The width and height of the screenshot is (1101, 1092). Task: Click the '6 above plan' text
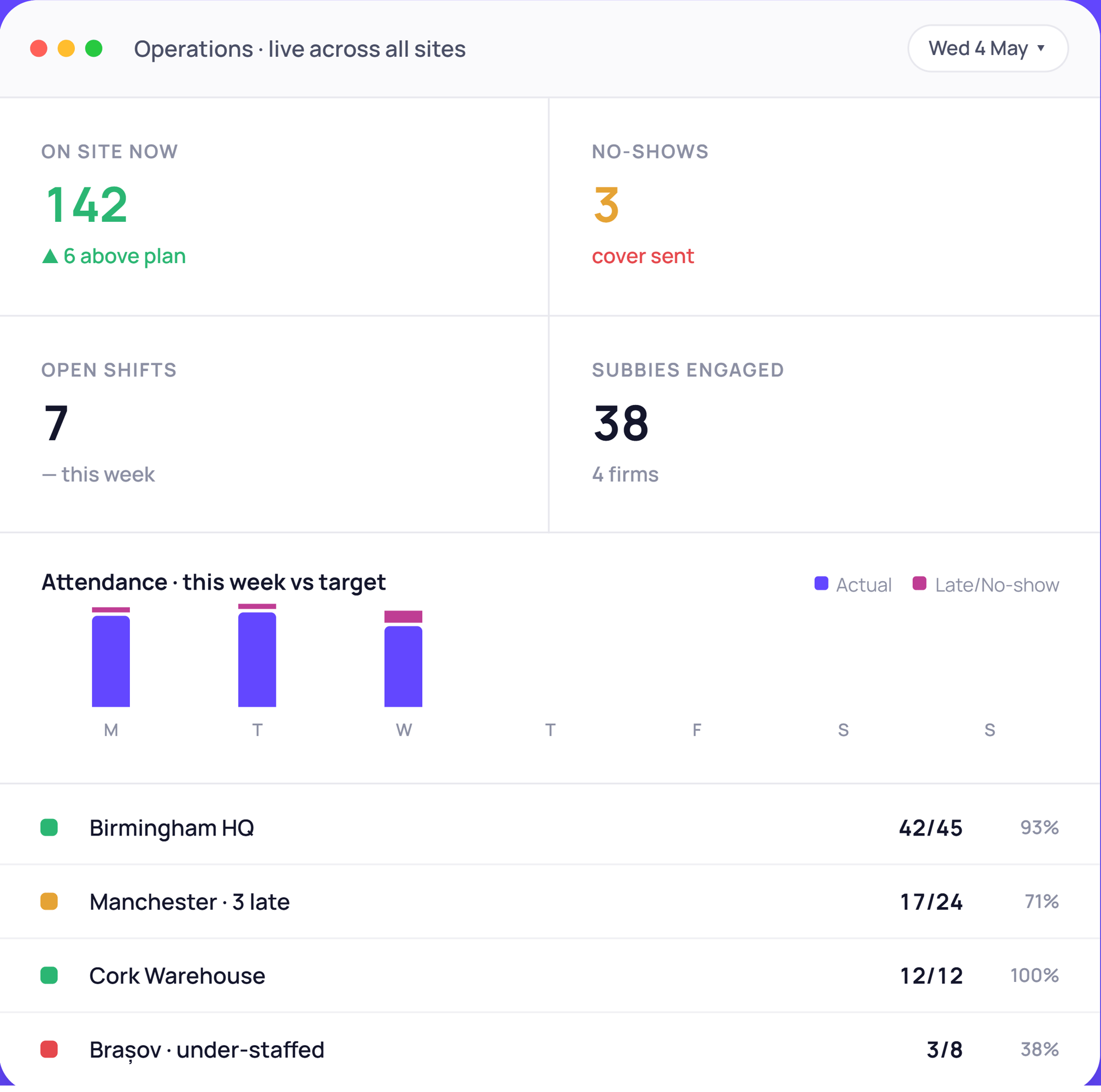125,256
